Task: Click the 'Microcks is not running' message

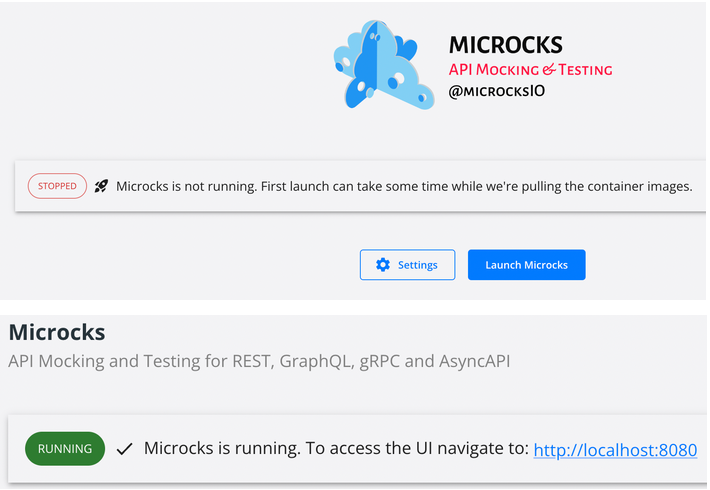Action: coord(205,186)
